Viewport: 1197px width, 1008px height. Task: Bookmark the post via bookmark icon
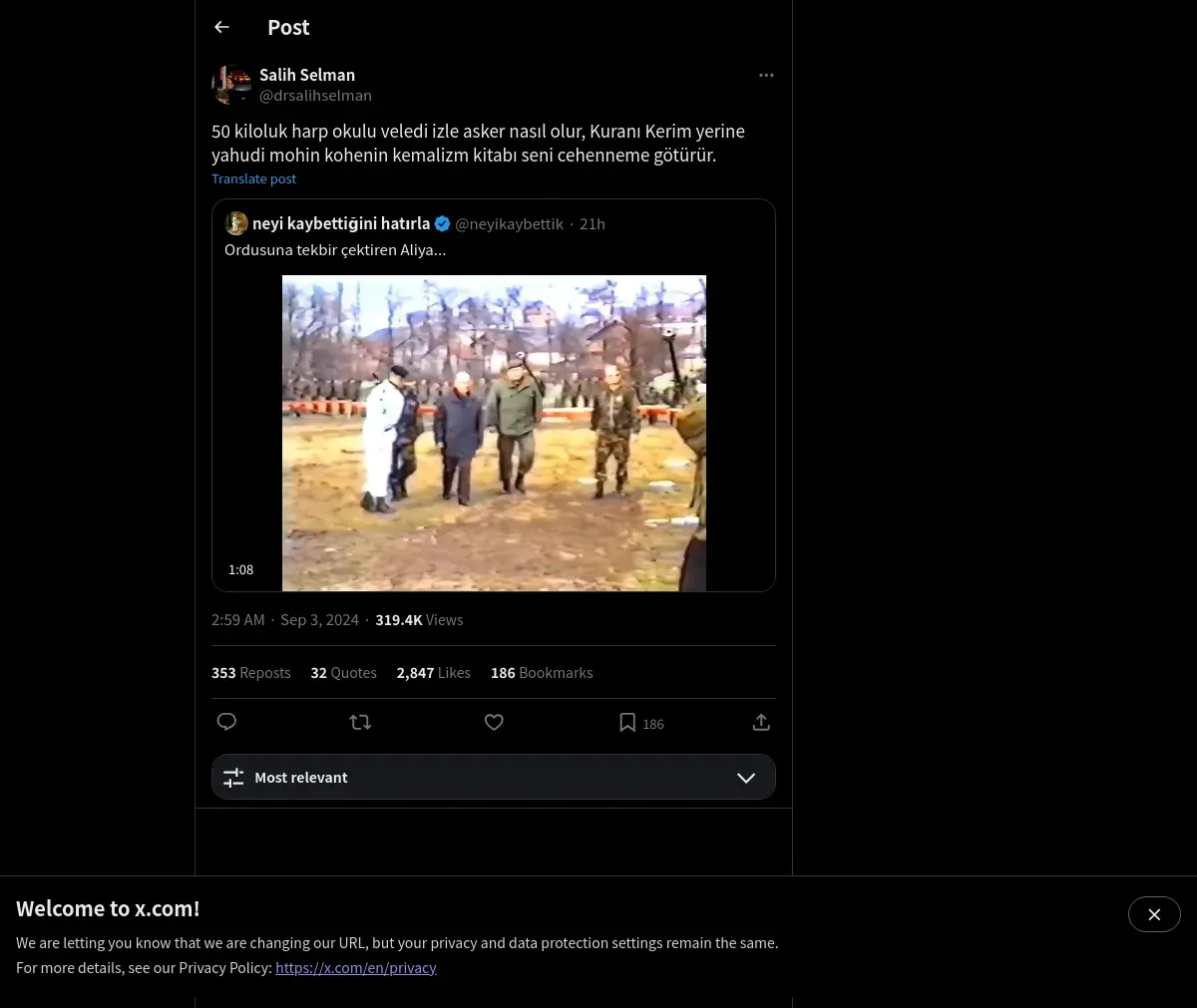coord(627,722)
